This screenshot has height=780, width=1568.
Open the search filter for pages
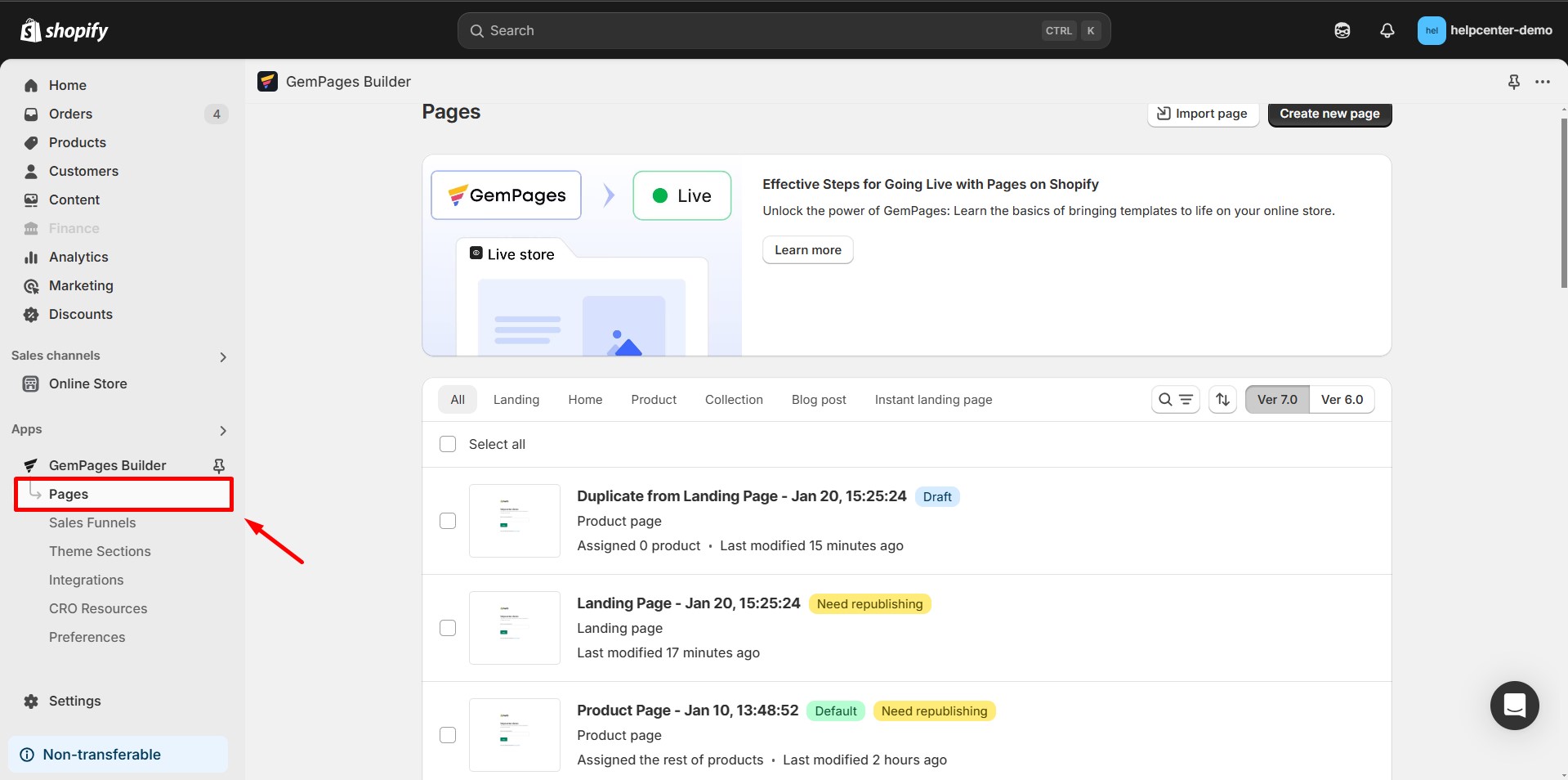point(1175,400)
